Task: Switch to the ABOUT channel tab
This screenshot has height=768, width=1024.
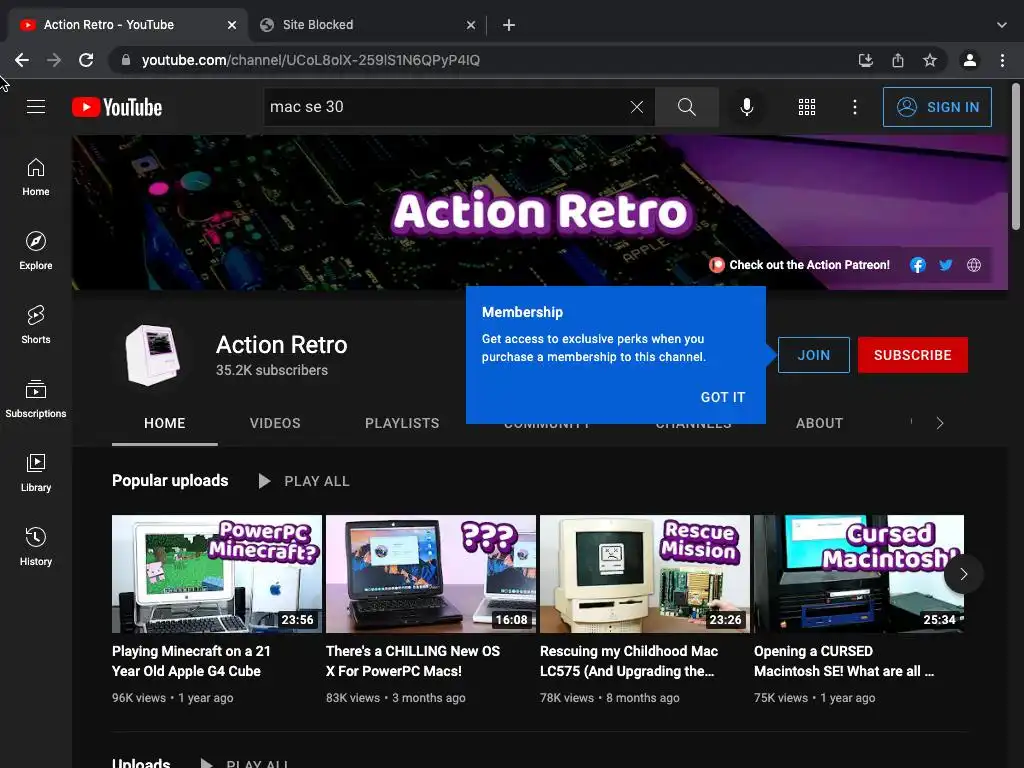Action: click(819, 423)
